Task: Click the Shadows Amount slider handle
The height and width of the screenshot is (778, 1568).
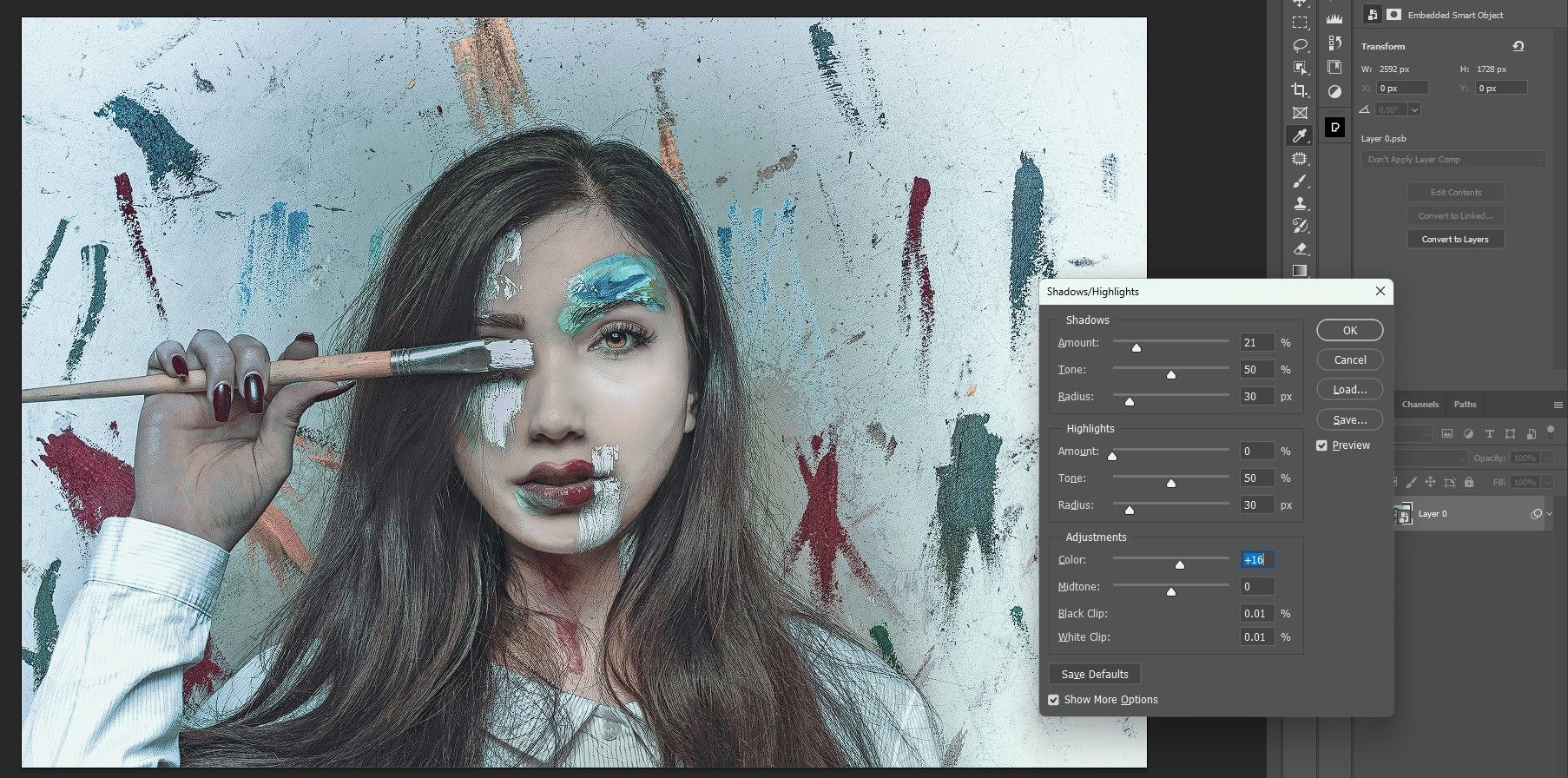Action: point(1136,347)
